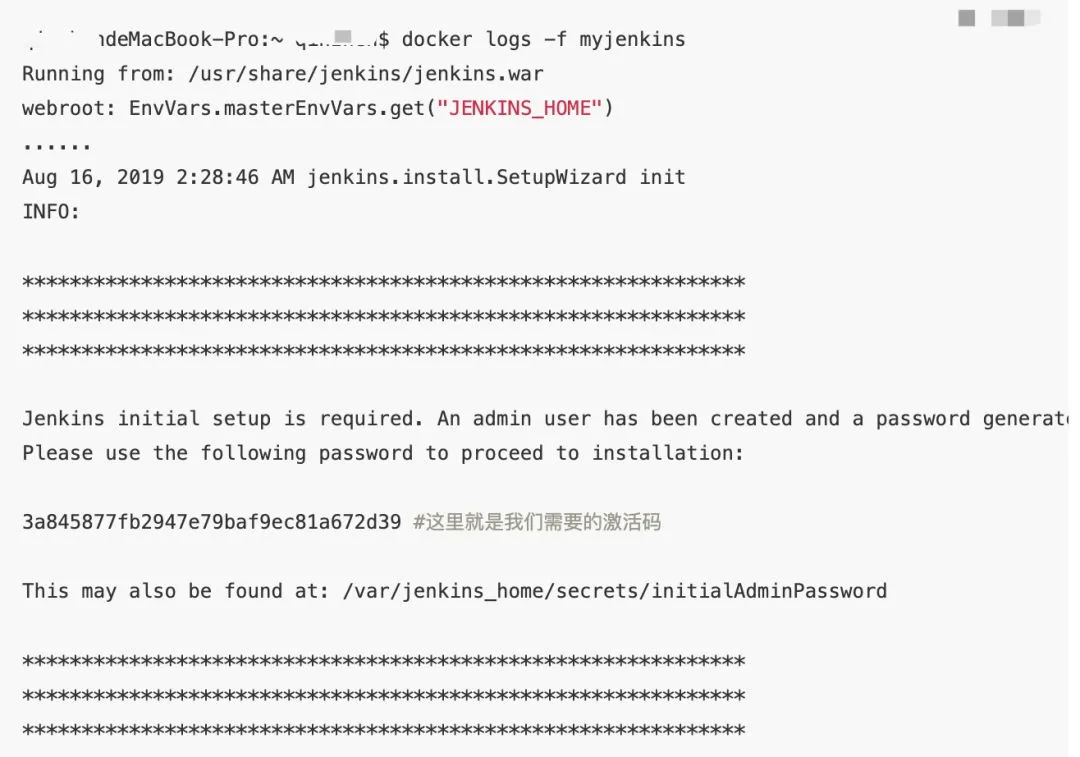Click the 'deMacBook-Pro:~' shell prompt
The height and width of the screenshot is (757, 1080).
point(191,39)
